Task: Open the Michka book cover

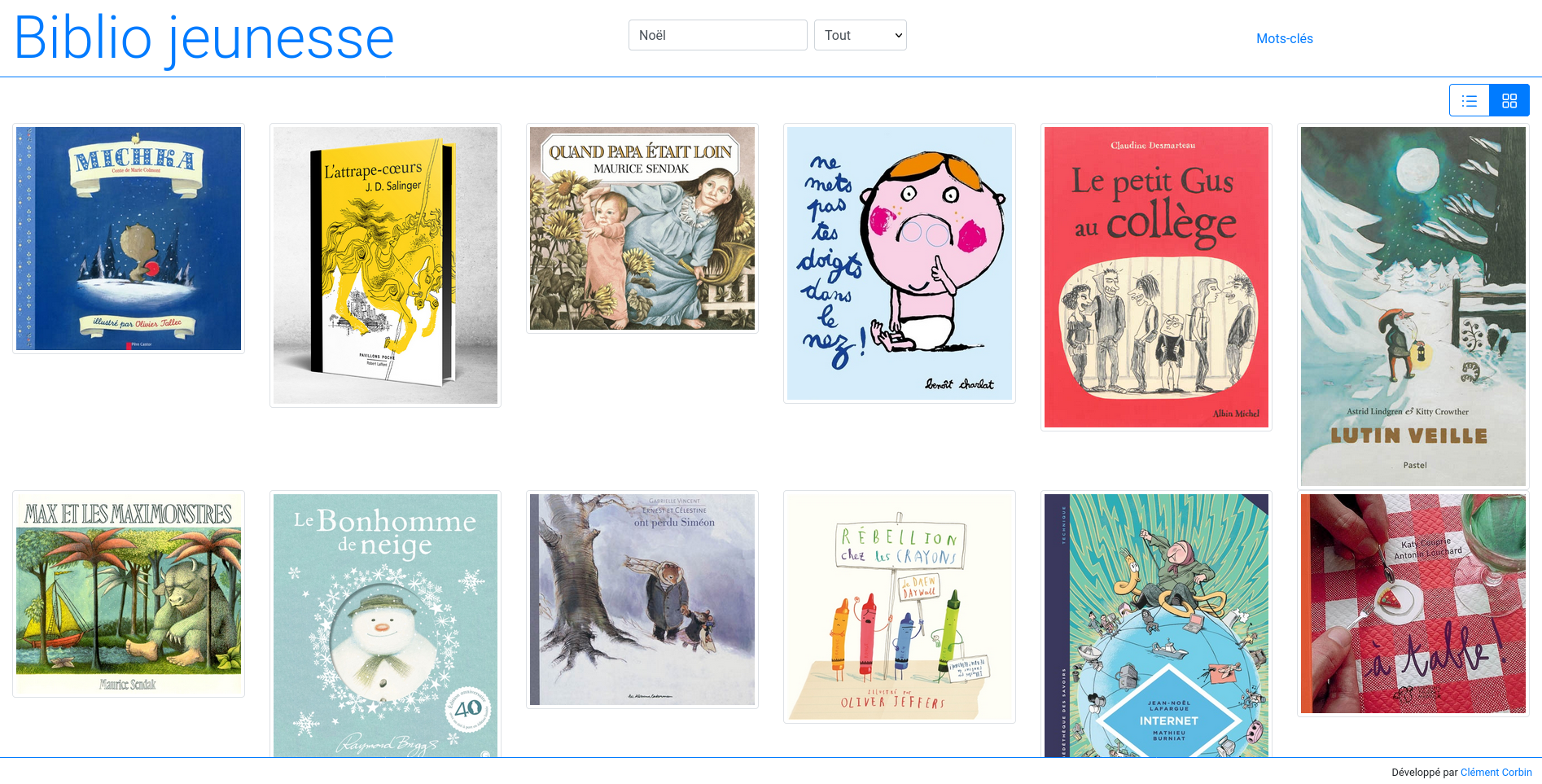Action: 129,239
